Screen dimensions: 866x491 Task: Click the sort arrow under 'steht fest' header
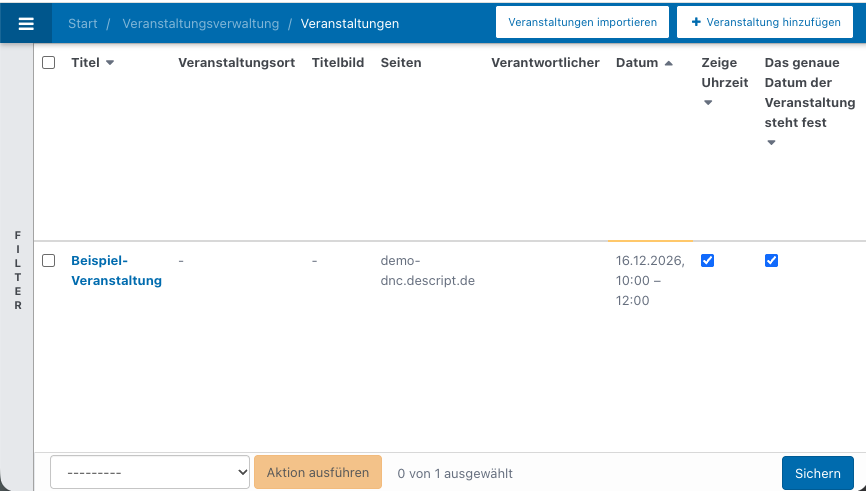pyautogui.click(x=772, y=142)
